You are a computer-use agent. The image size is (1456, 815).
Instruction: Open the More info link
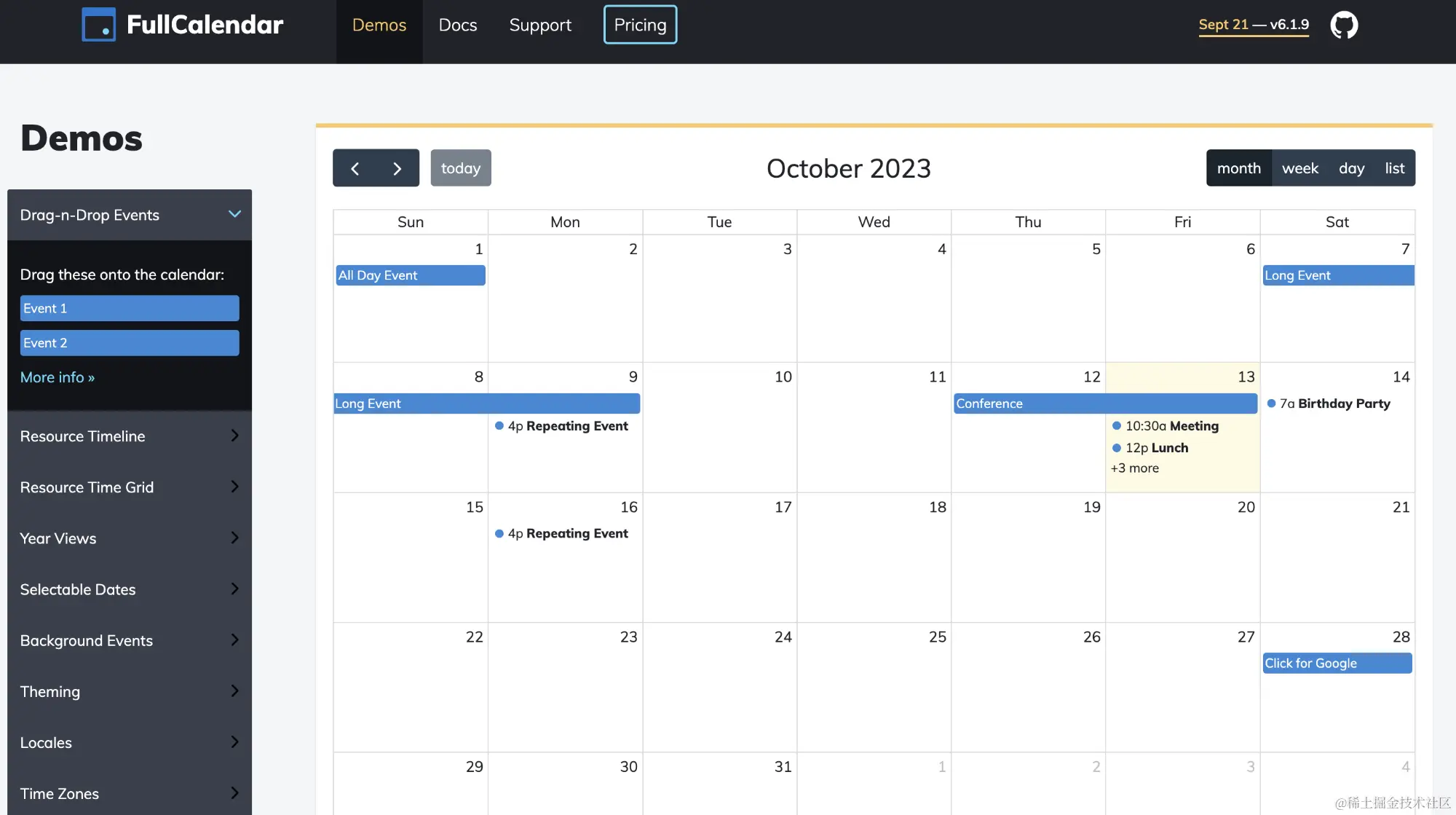[x=58, y=377]
